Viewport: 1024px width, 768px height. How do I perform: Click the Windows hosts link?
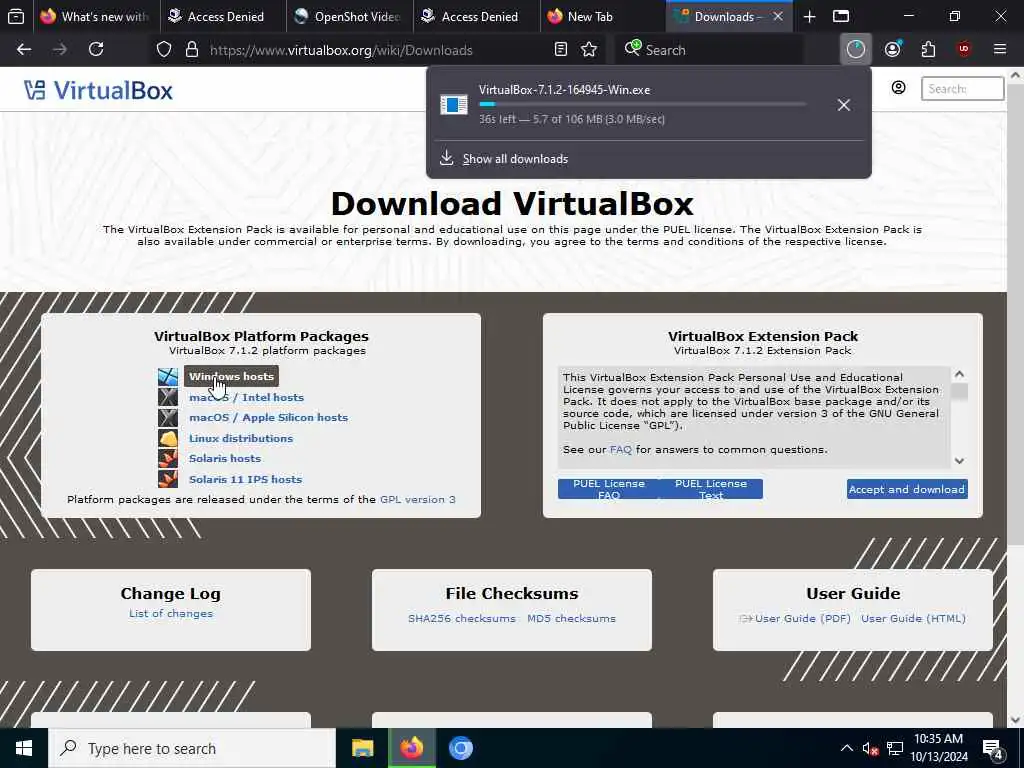tap(231, 376)
